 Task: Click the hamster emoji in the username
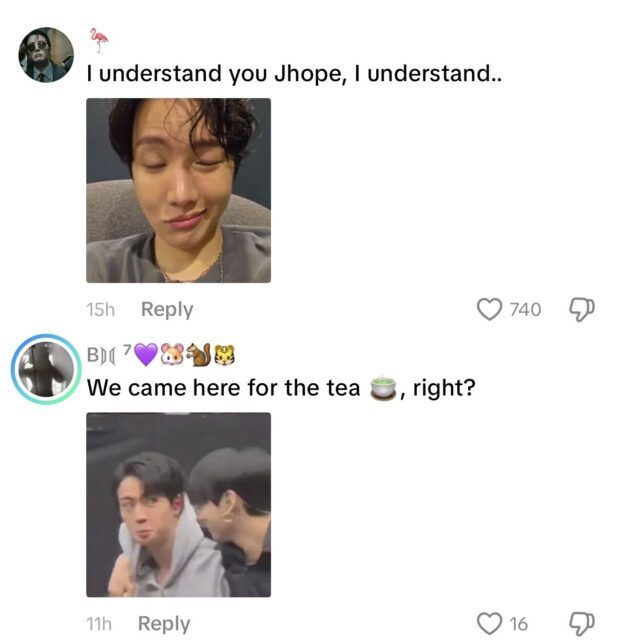click(173, 354)
